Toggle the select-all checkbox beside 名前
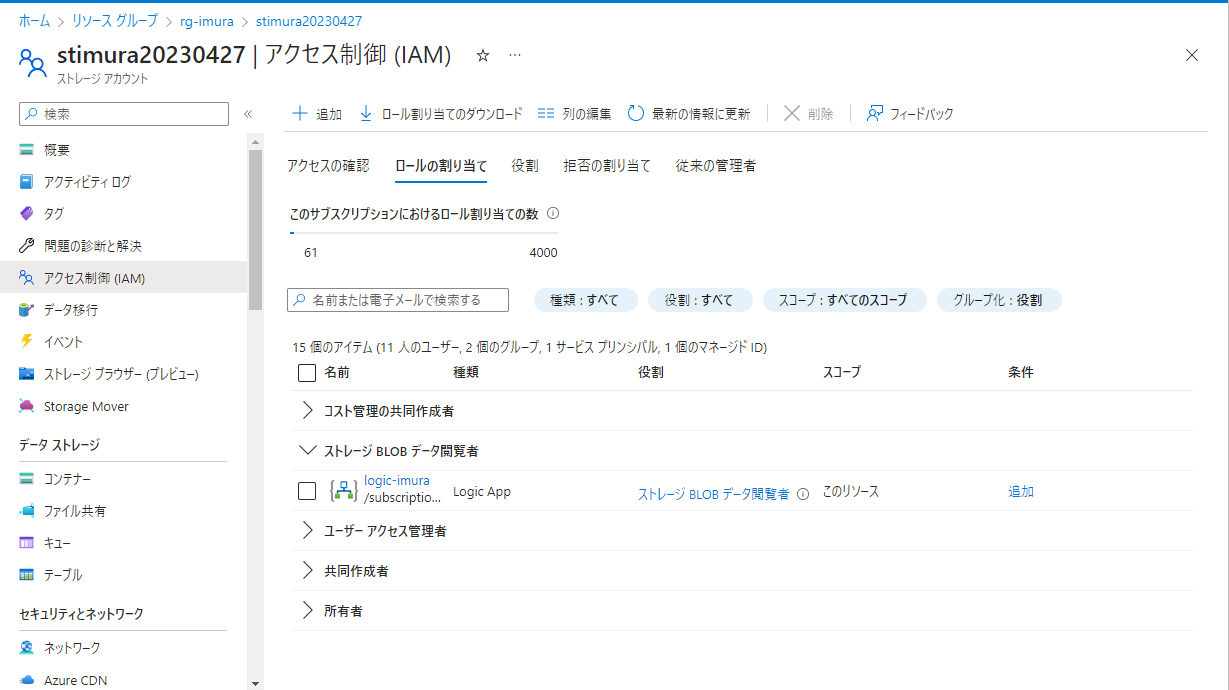1229x690 pixels. point(307,373)
